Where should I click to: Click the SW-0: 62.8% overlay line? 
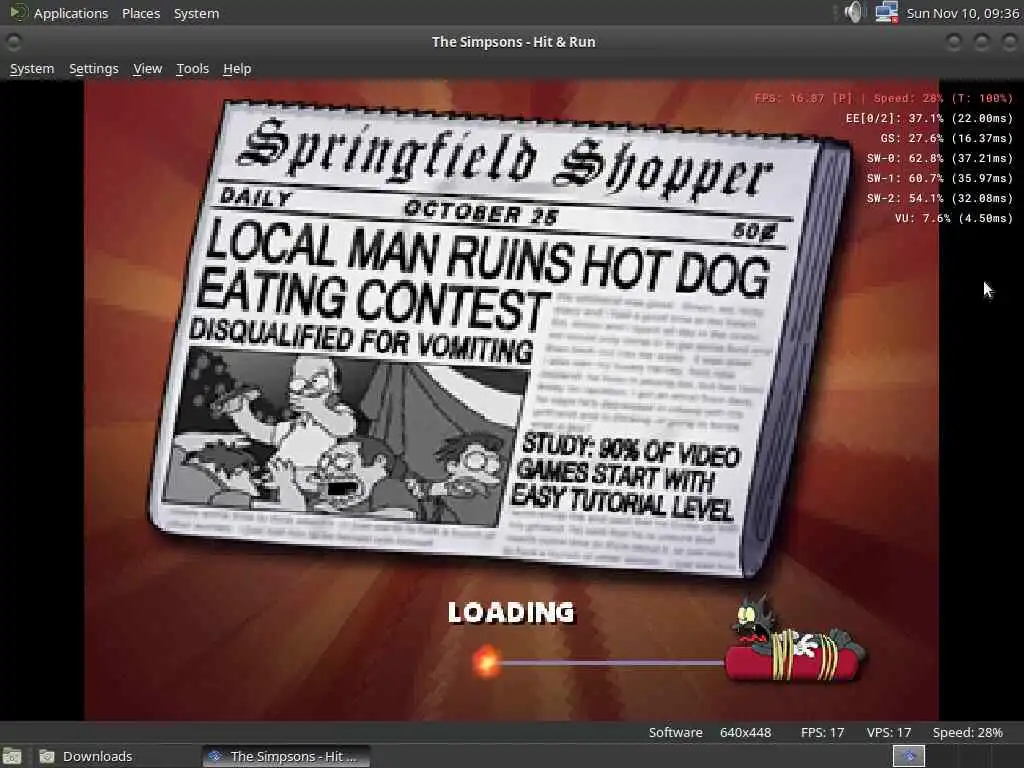[940, 158]
